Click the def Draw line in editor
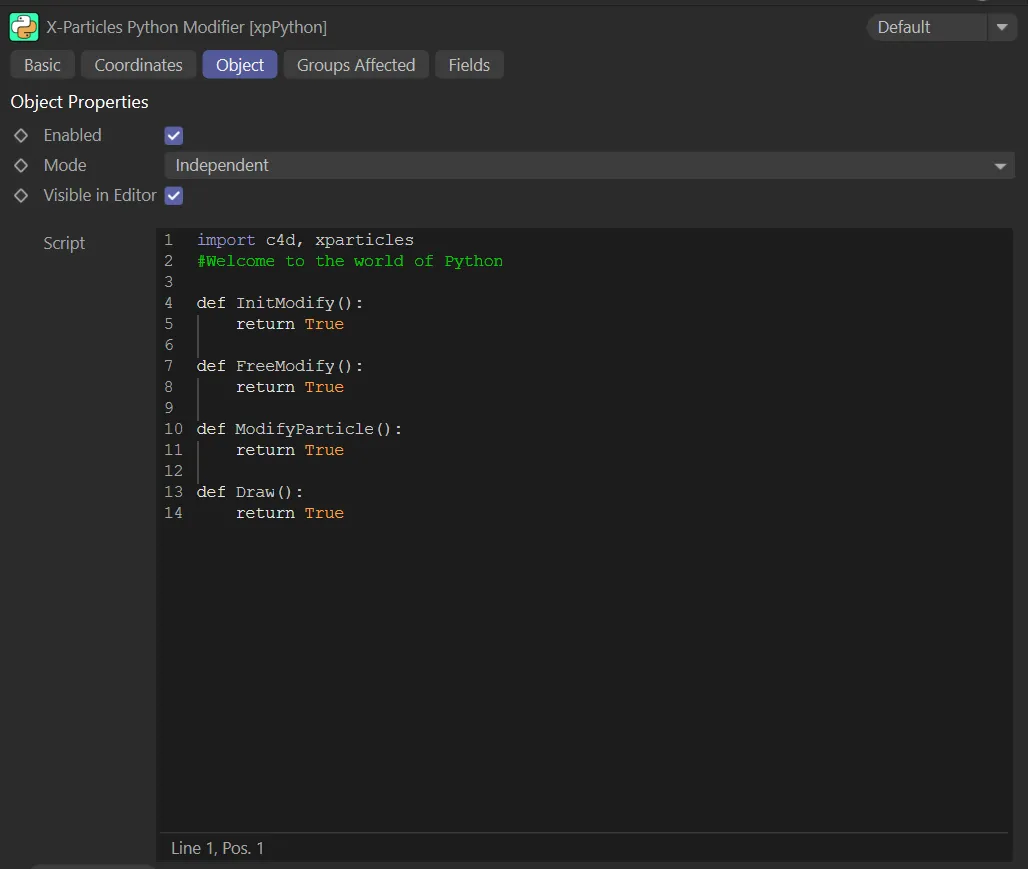The width and height of the screenshot is (1028, 869). coord(249,492)
